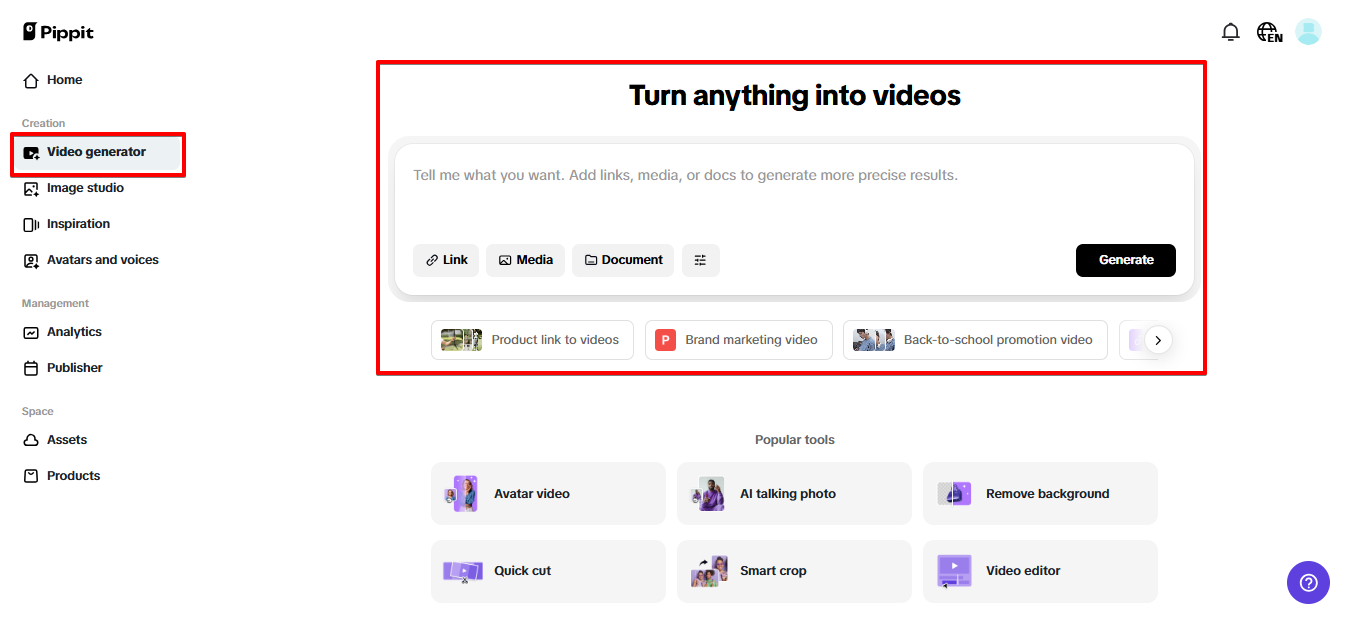Open the EN language selector
The height and width of the screenshot is (638, 1365).
click(x=1268, y=31)
